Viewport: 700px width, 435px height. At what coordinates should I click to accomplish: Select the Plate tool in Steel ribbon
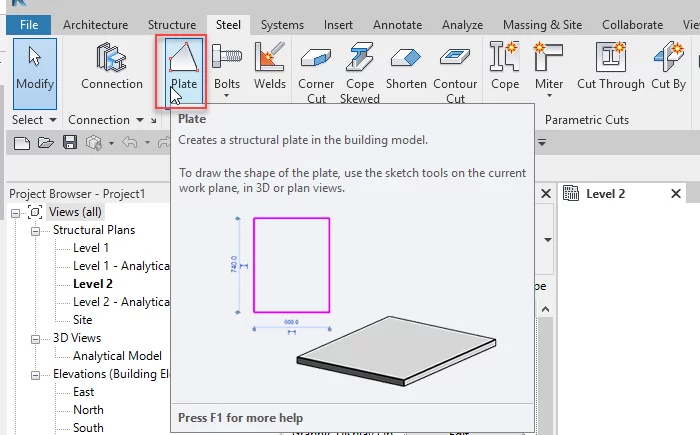(x=181, y=68)
